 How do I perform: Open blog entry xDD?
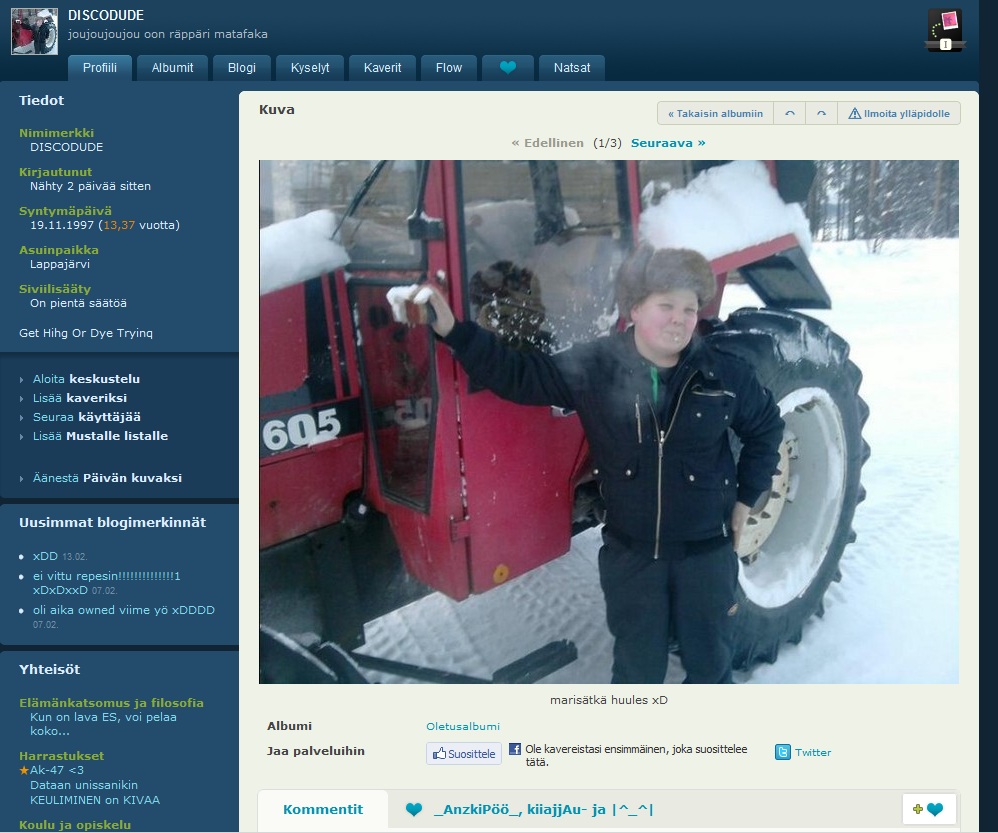(45, 556)
